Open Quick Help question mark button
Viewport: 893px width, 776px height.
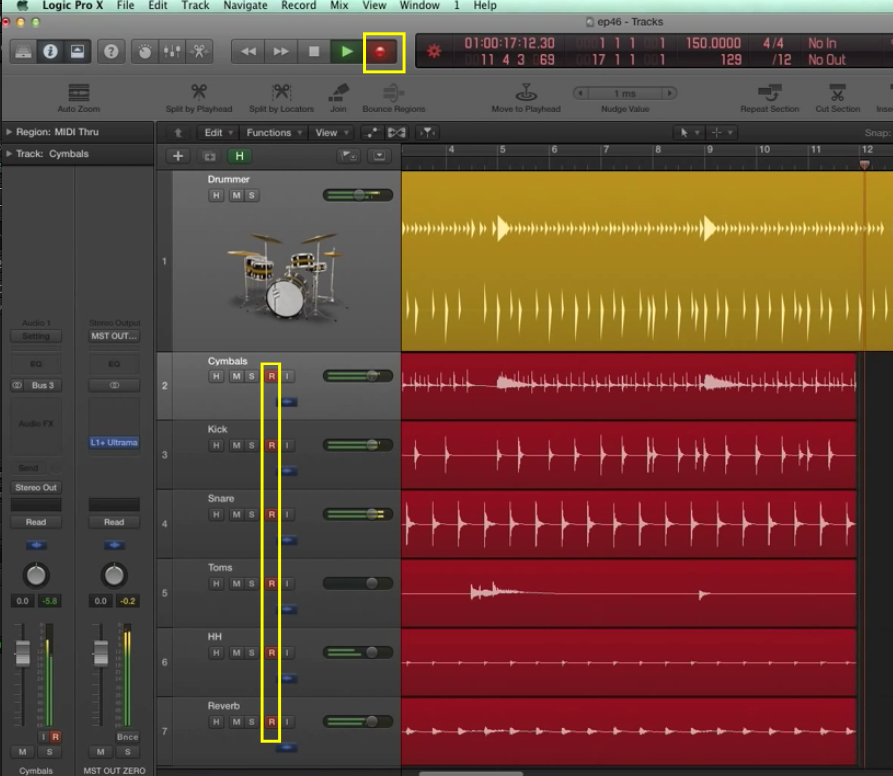(x=111, y=52)
